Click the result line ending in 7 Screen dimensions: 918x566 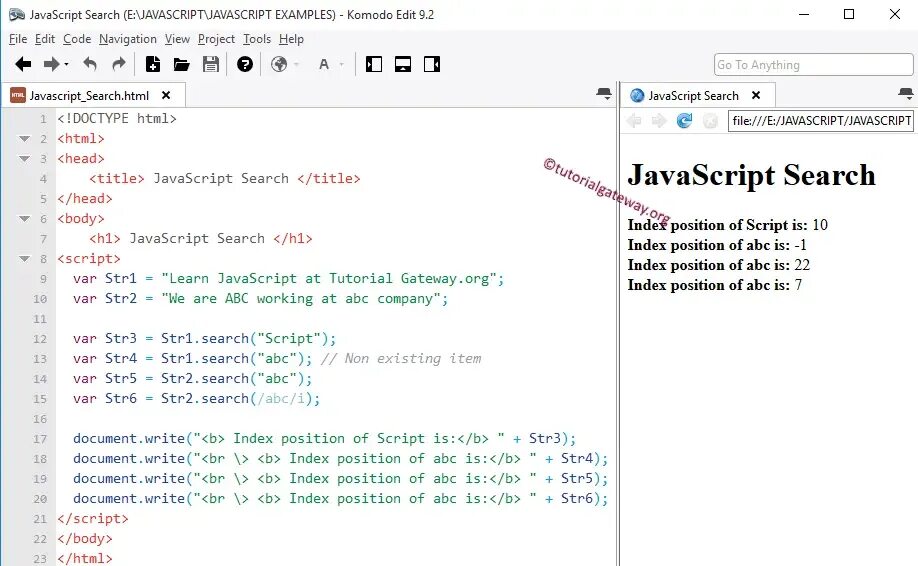715,284
